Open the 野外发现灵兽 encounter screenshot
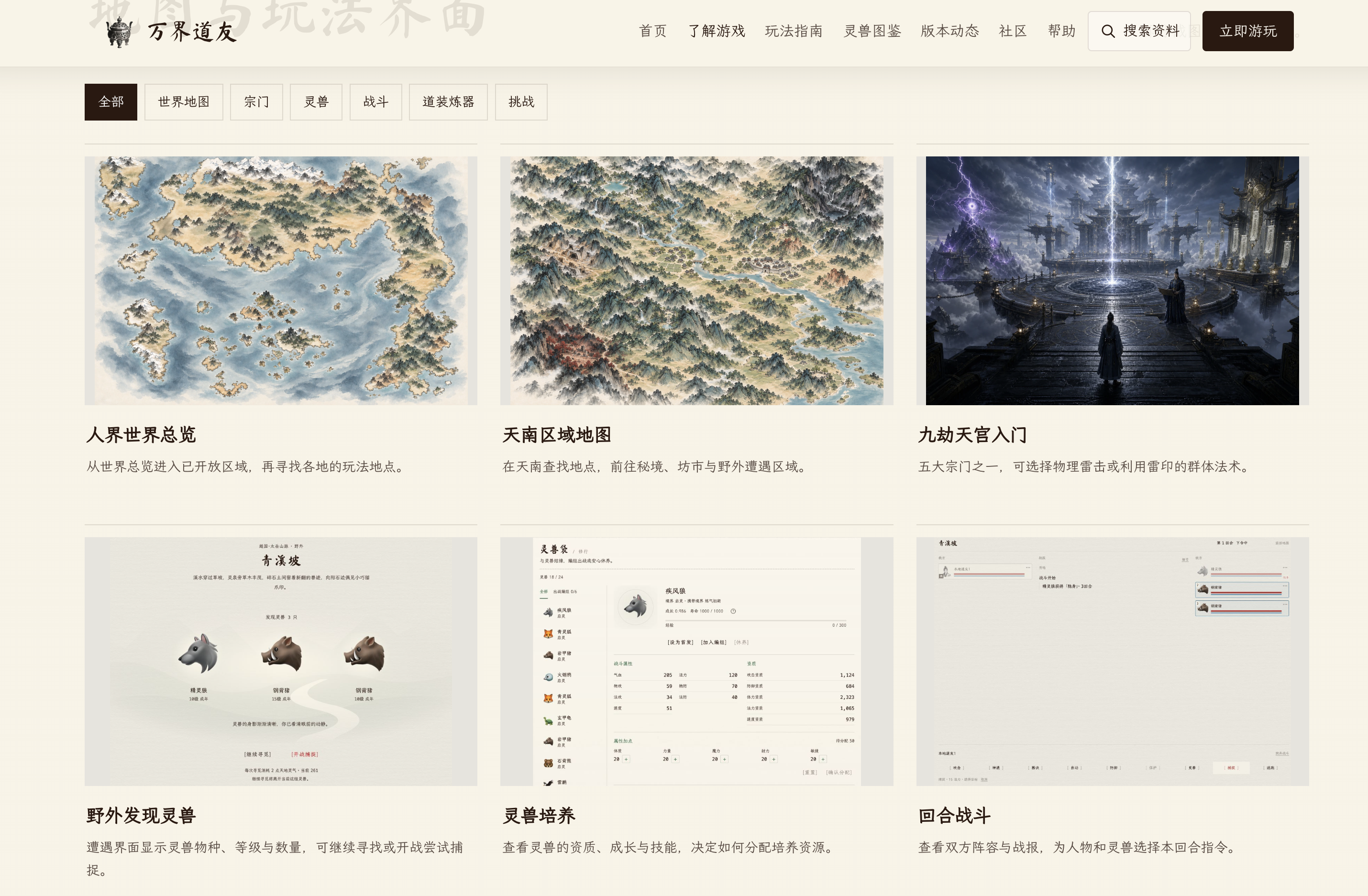The width and height of the screenshot is (1368, 896). (x=280, y=662)
